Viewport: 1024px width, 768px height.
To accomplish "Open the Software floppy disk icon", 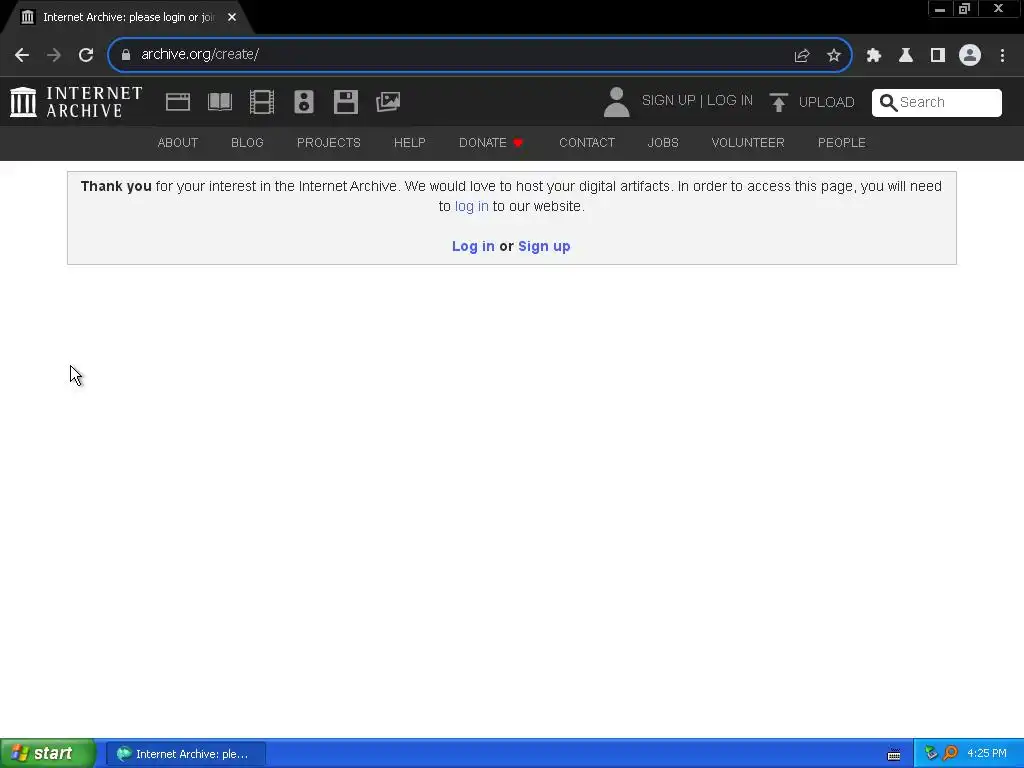I will 345,102.
